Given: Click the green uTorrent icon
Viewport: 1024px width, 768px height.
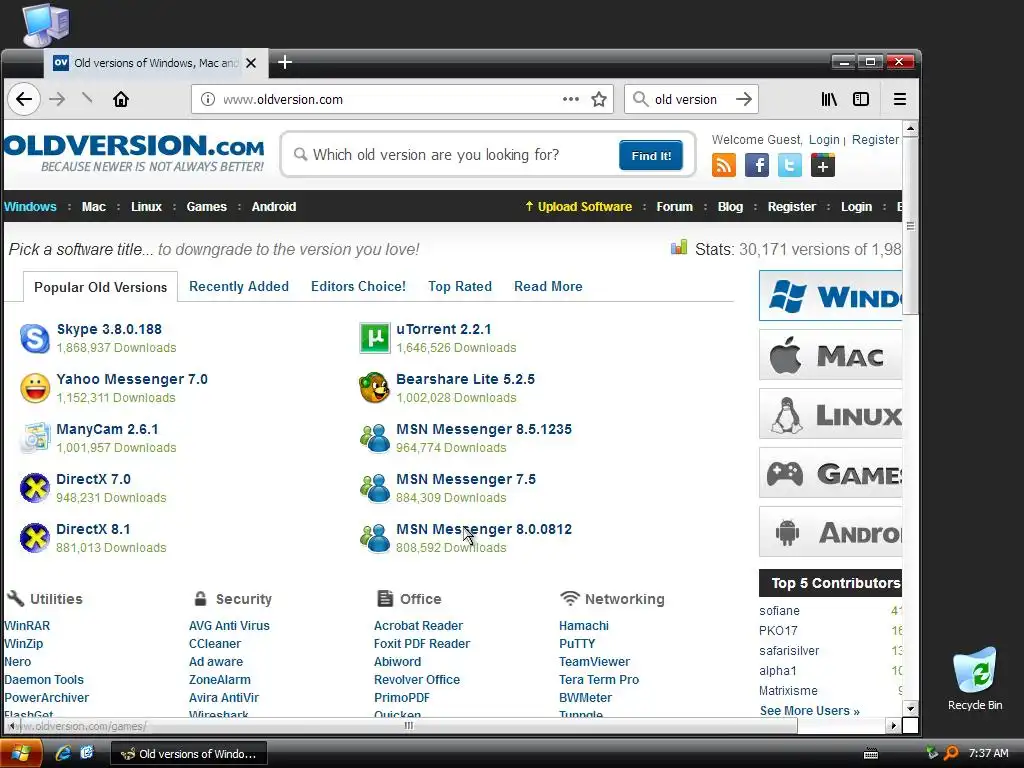Looking at the screenshot, I should pos(375,338).
